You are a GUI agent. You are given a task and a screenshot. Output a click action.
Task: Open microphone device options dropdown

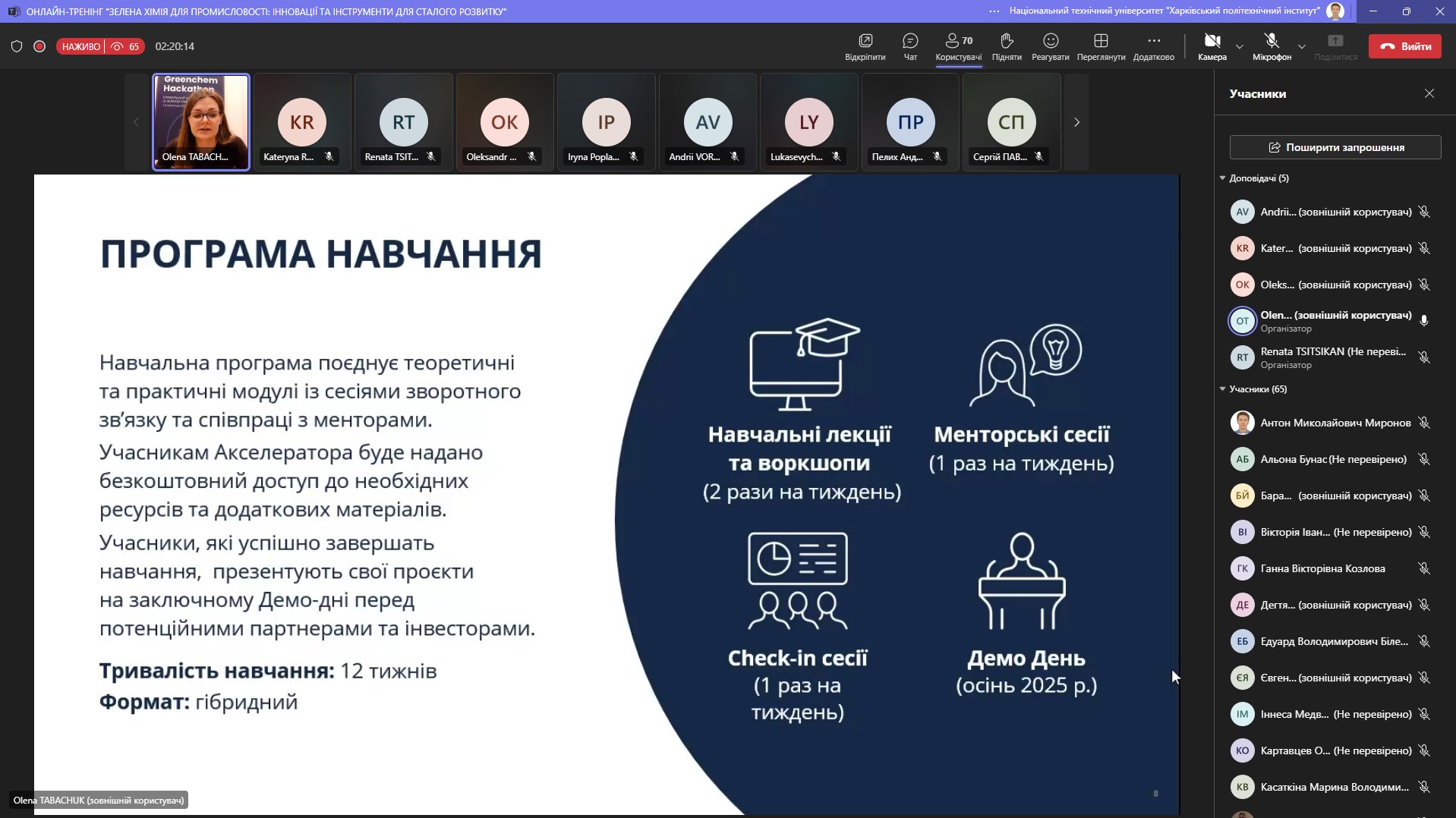coord(1302,46)
